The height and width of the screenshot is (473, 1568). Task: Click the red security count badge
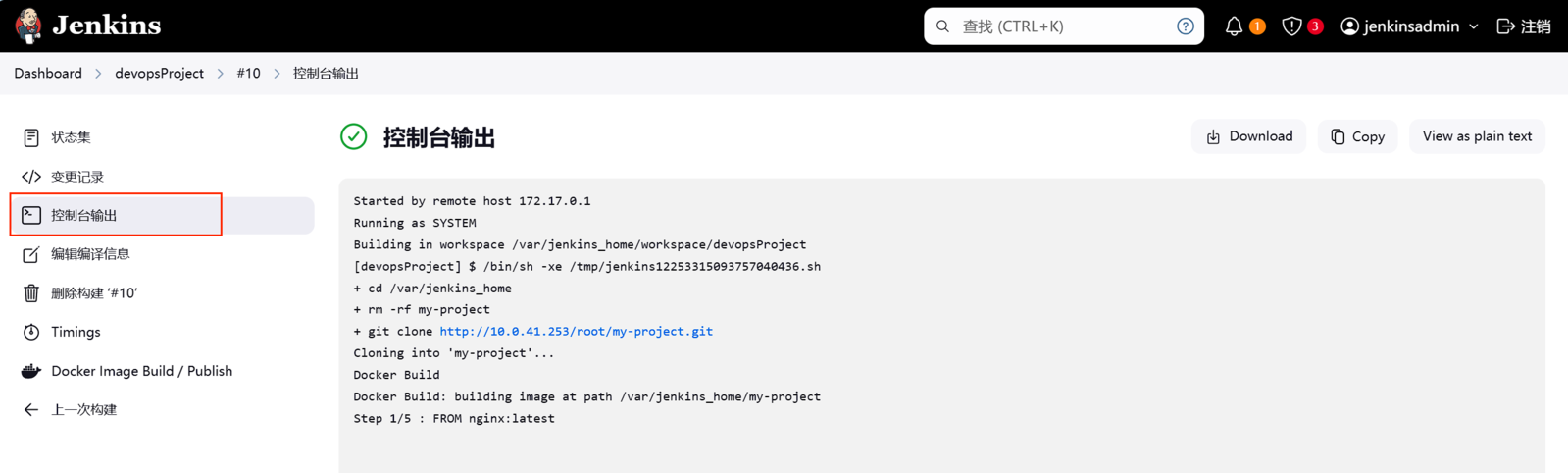pos(1315,26)
